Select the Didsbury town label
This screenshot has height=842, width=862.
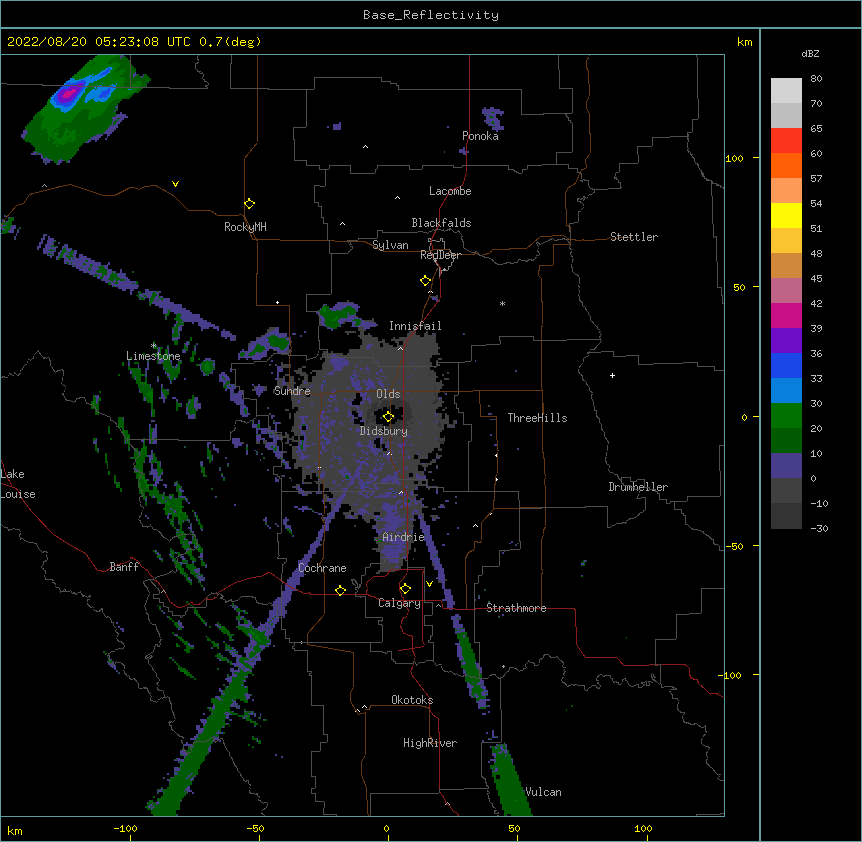[383, 431]
